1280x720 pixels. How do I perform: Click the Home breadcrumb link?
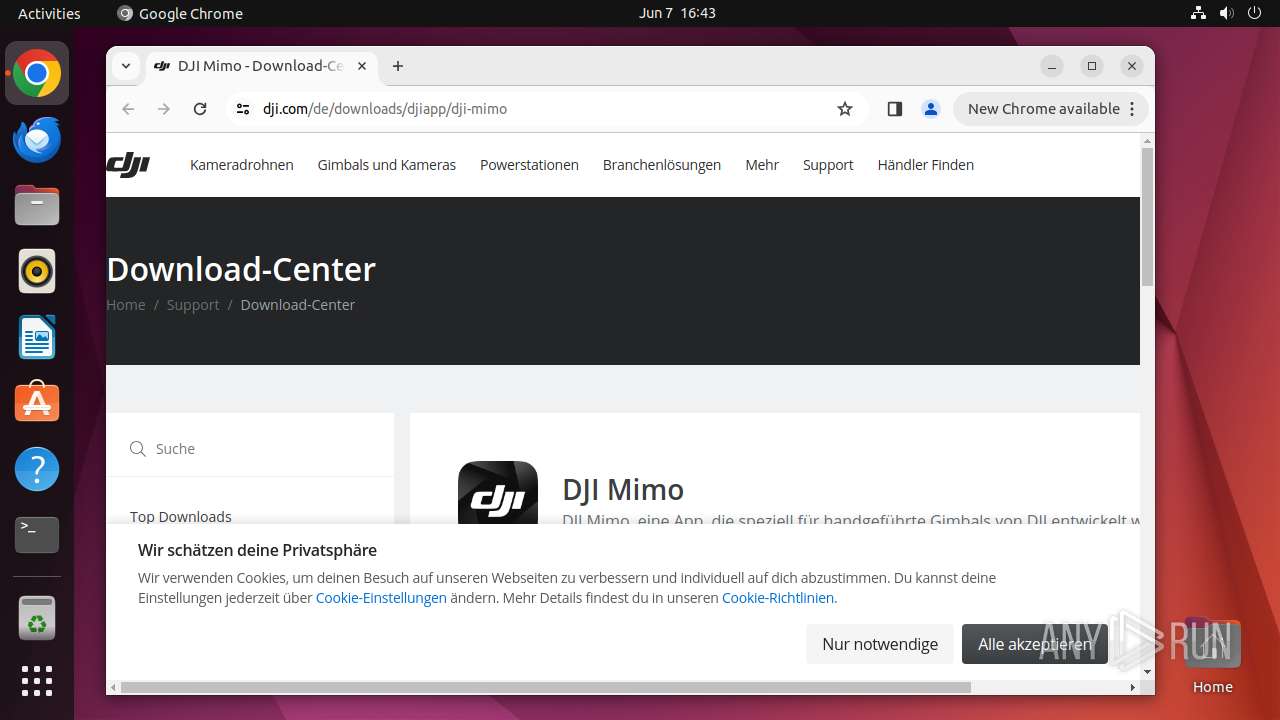126,305
